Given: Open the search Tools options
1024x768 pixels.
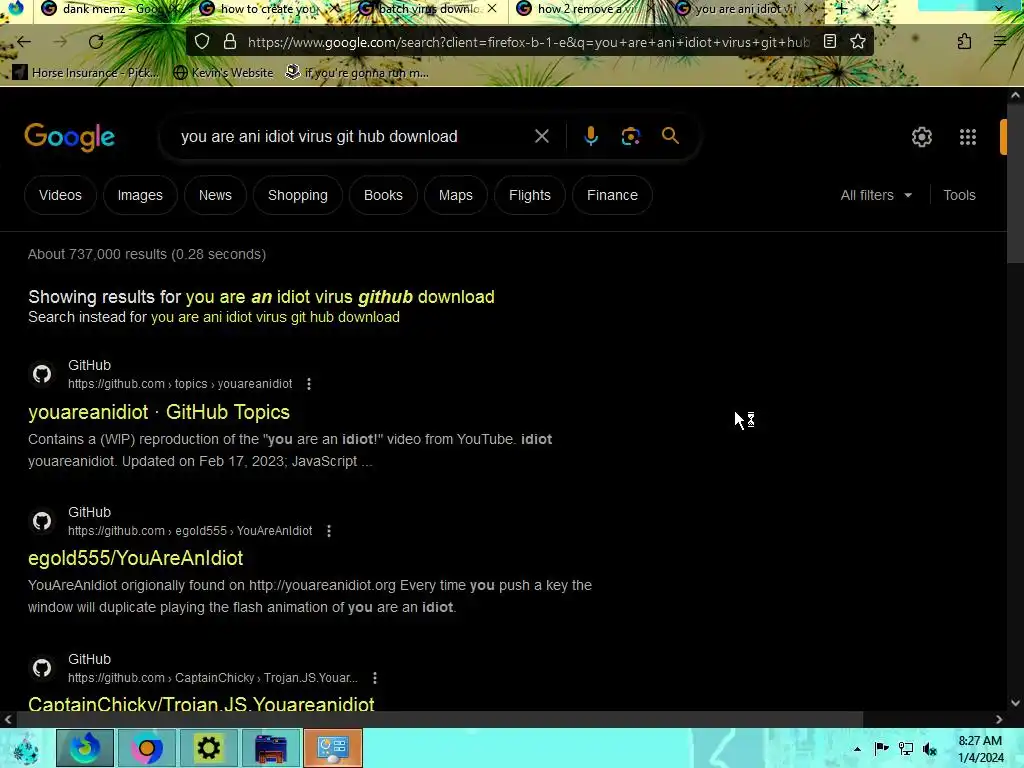Looking at the screenshot, I should 959,195.
